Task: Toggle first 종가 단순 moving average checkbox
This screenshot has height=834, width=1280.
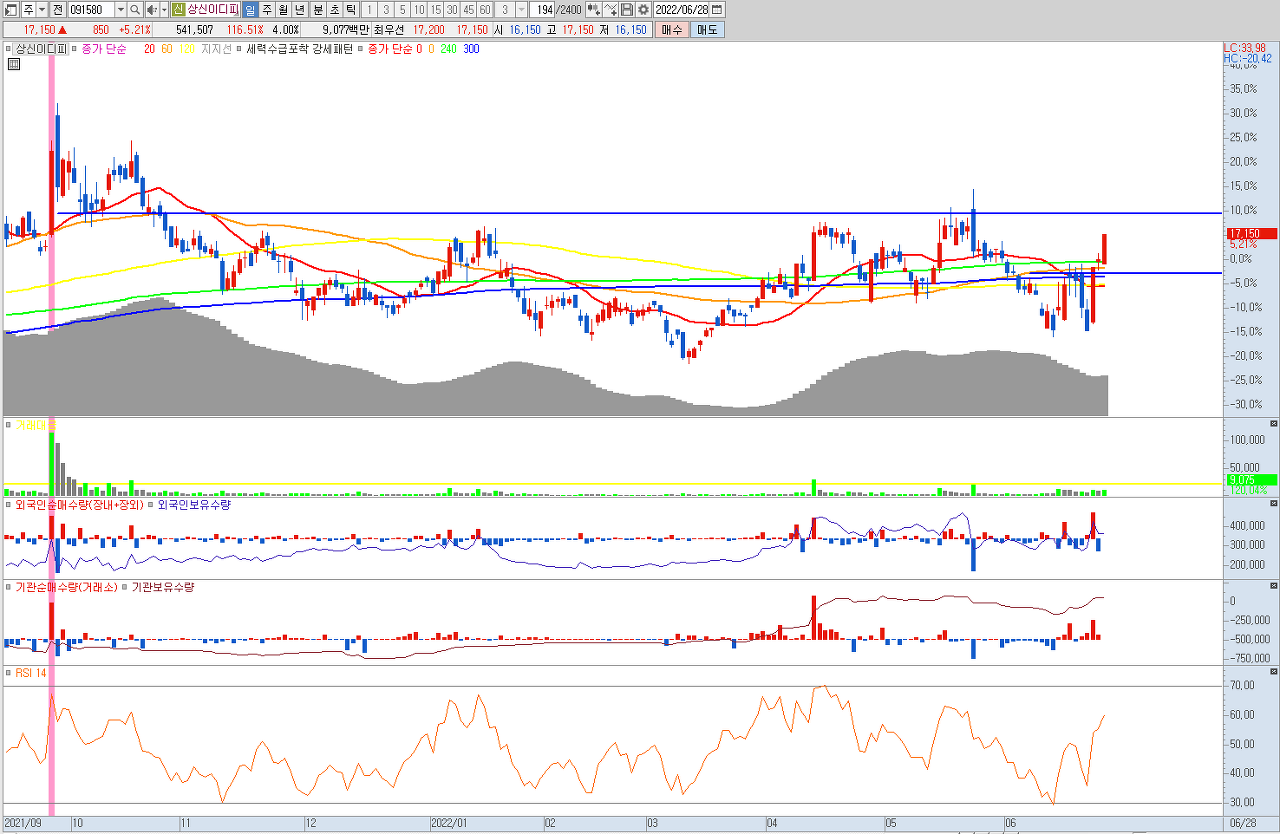Action: coord(75,48)
